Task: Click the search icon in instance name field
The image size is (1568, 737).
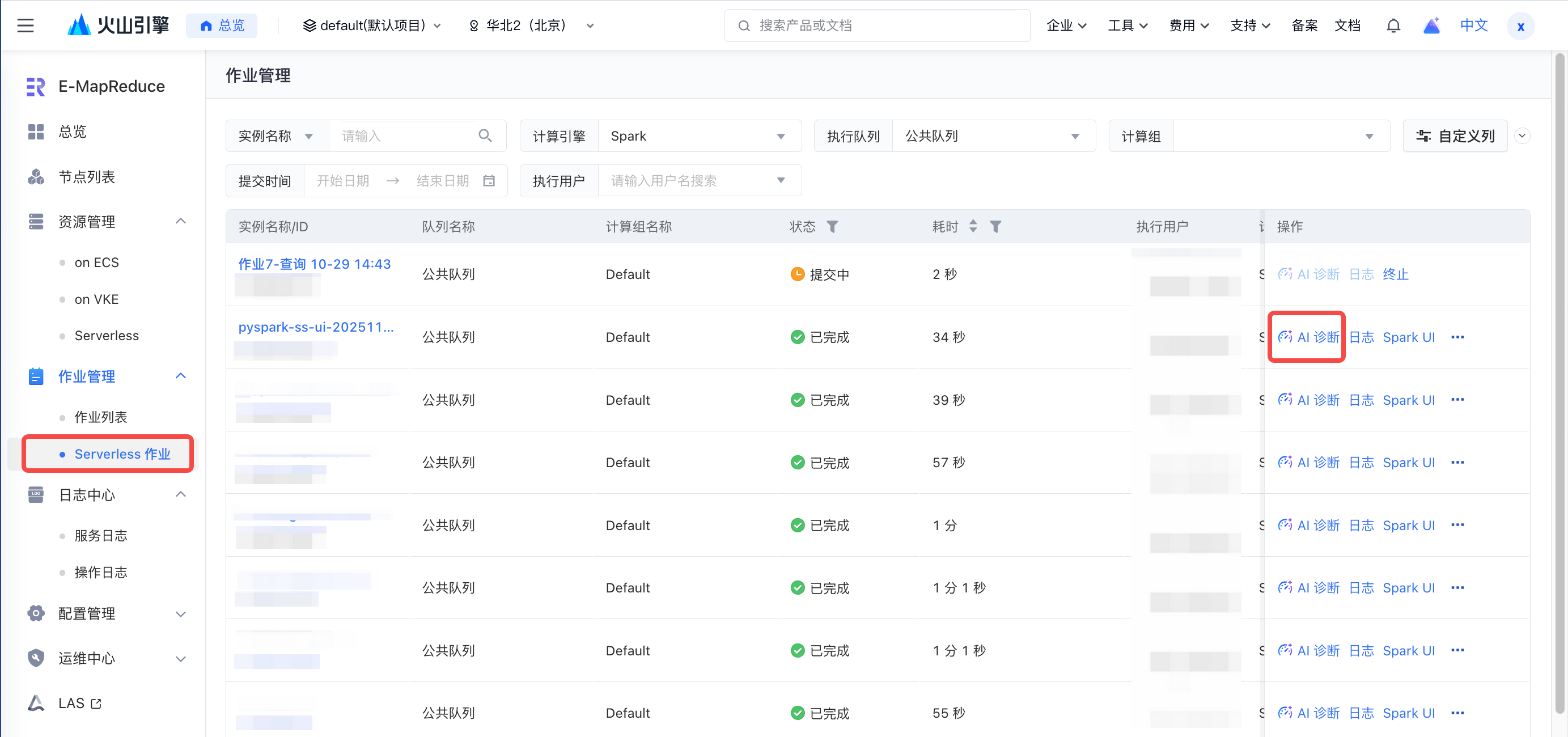Action: 485,135
